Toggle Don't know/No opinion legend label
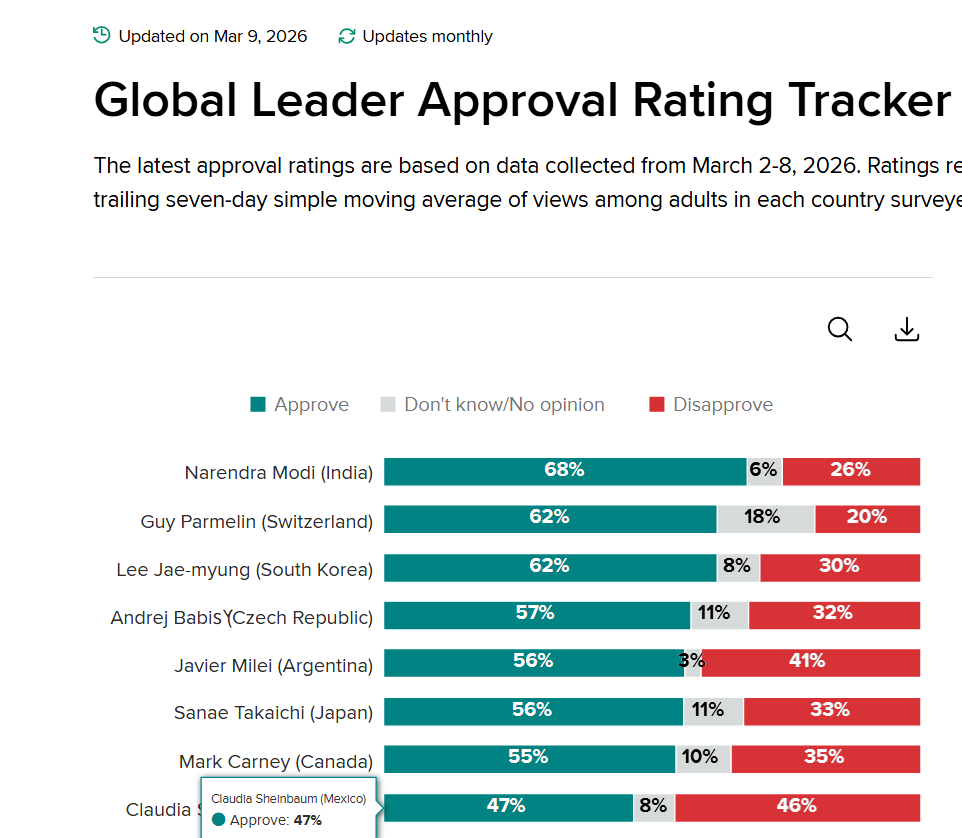Viewport: 962px width, 838px height. (504, 405)
